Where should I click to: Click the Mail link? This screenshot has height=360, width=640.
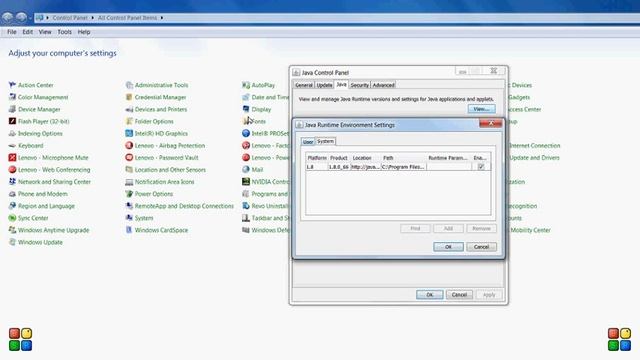(x=257, y=170)
